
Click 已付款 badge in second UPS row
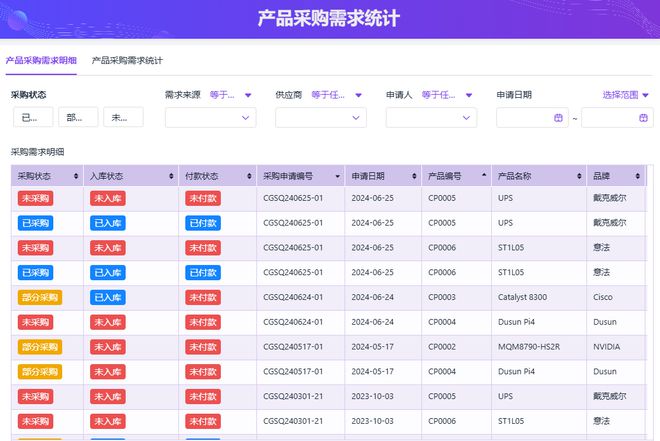point(203,223)
